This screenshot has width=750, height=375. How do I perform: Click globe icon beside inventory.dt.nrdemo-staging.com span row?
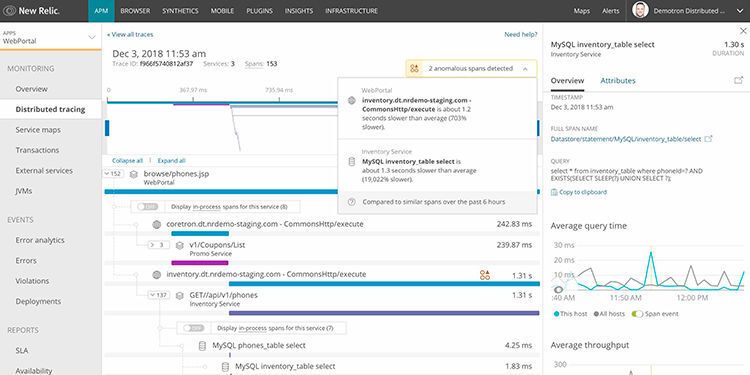[156, 275]
